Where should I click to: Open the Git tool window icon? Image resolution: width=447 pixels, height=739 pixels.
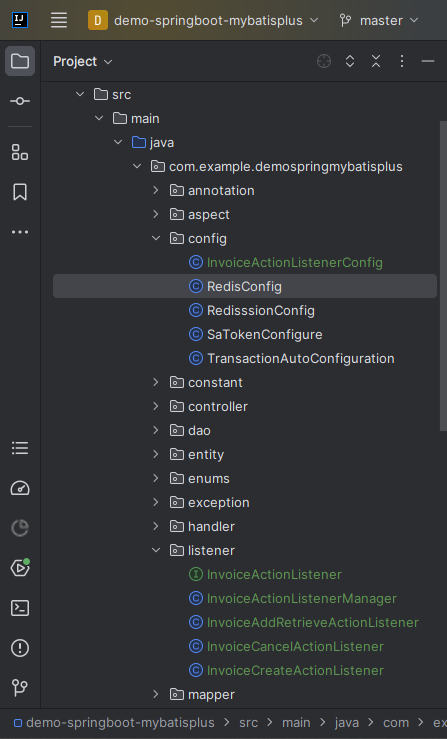(x=20, y=688)
